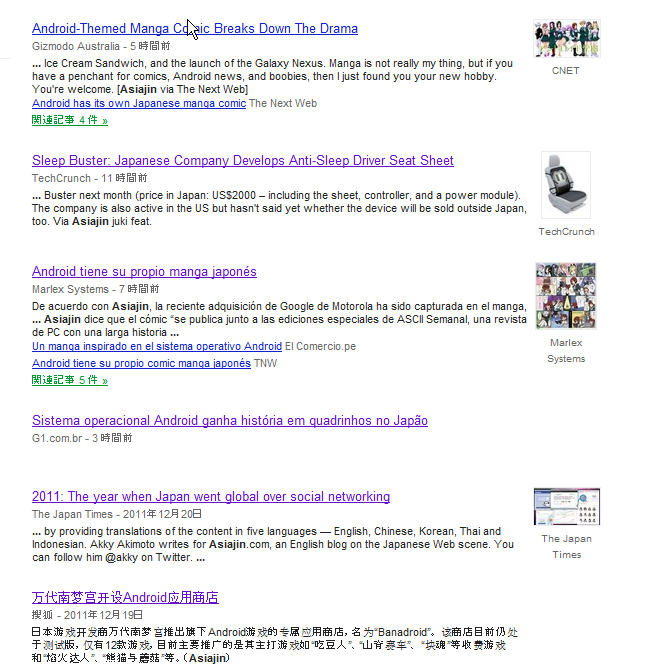This screenshot has width=653, height=669.
Task: Click 'The Japan Times - 2011年12月20日' source line
Action: (117, 514)
